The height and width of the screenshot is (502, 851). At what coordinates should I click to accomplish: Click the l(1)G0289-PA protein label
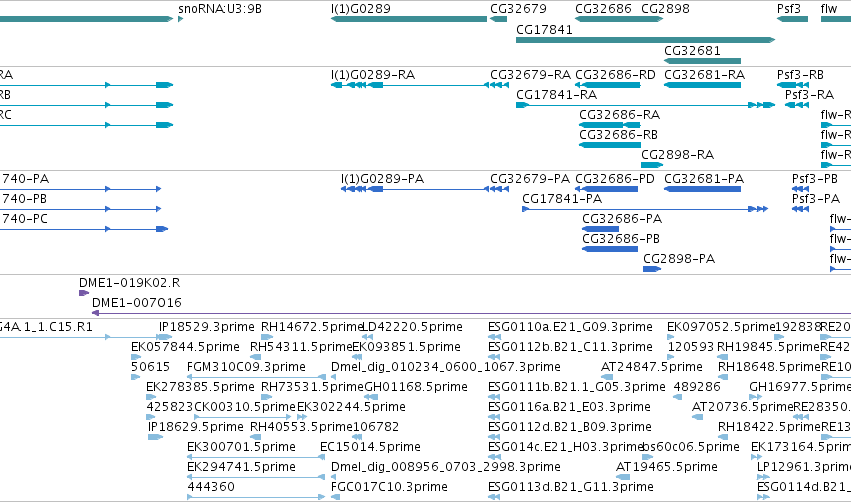pos(383,179)
